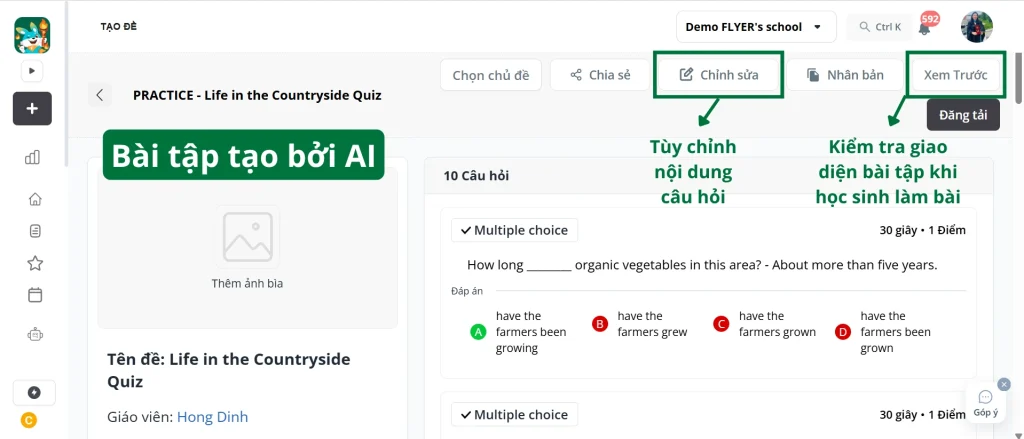Click the plus create button
Screen dimensions: 1024x439
[32, 108]
